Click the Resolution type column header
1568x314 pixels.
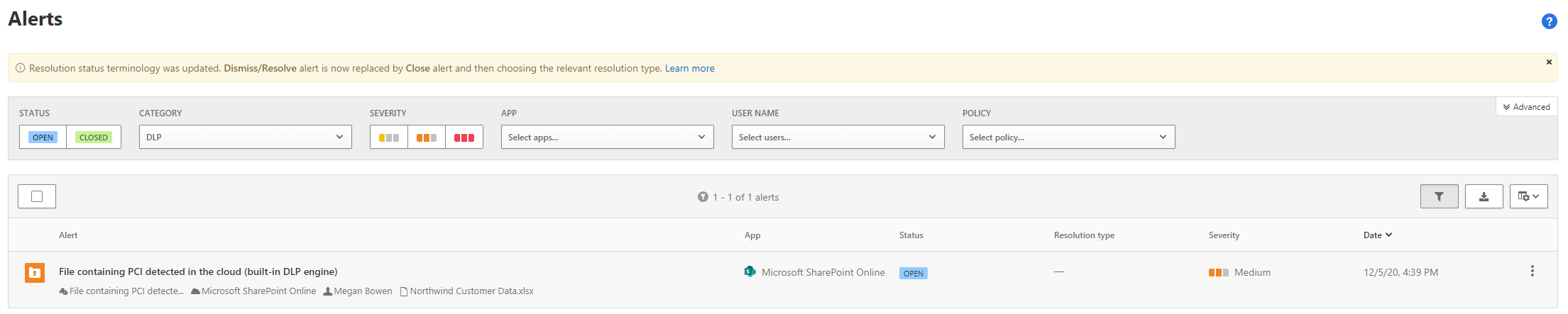[x=1084, y=235]
